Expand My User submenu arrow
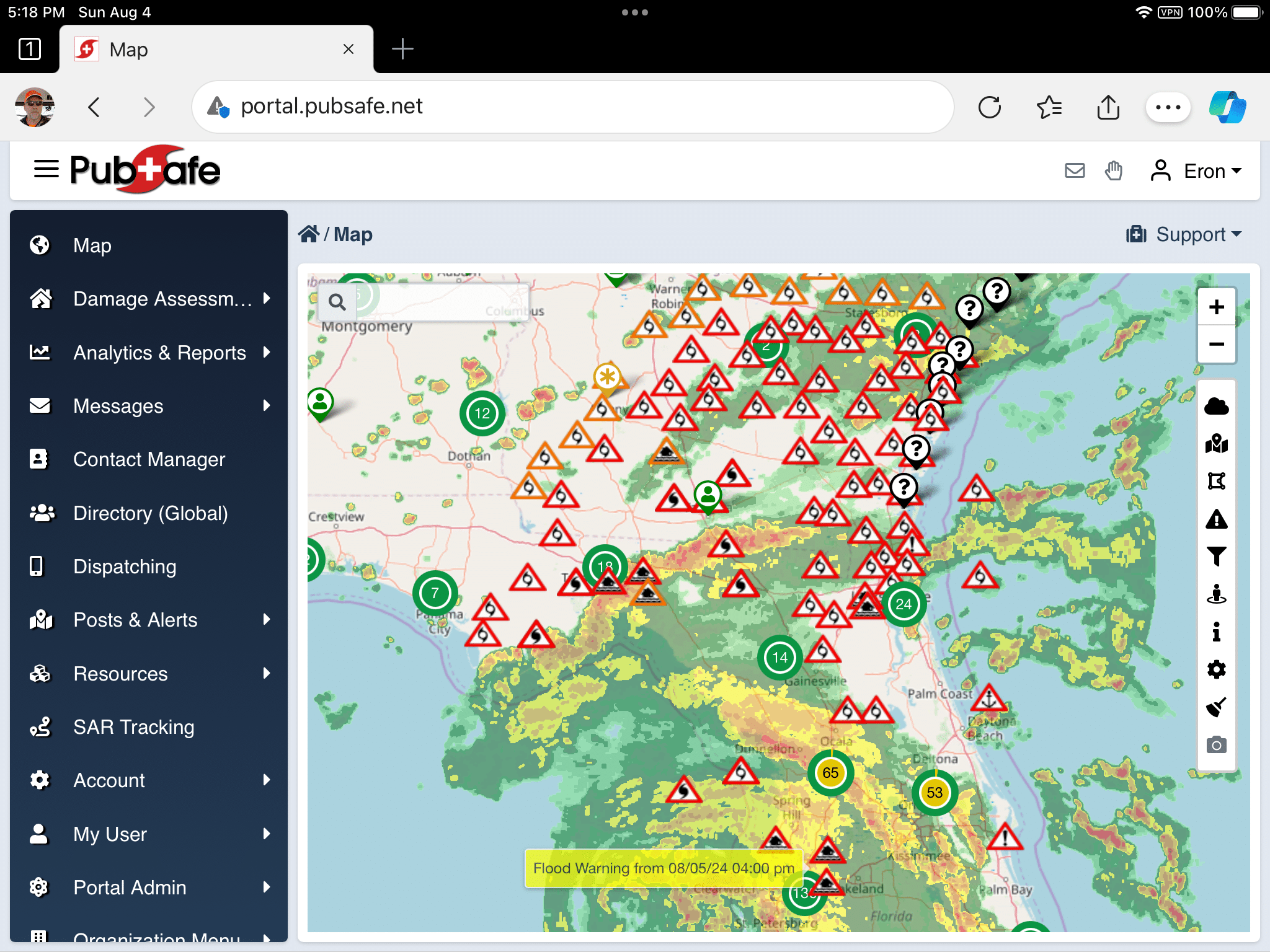This screenshot has height=952, width=1270. tap(267, 834)
